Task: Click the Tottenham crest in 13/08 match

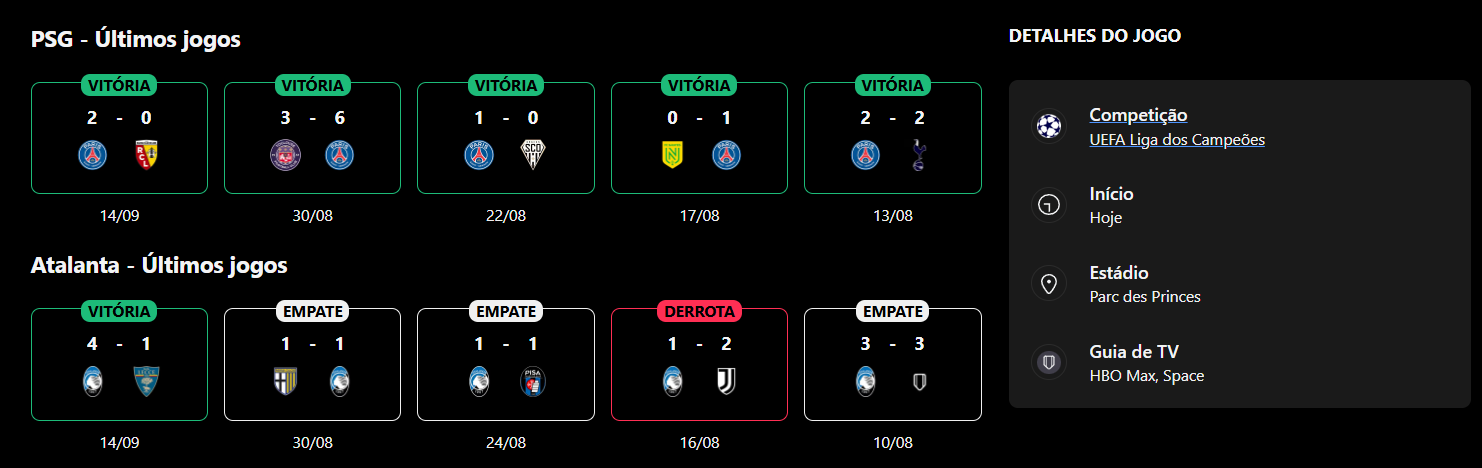Action: (x=919, y=154)
